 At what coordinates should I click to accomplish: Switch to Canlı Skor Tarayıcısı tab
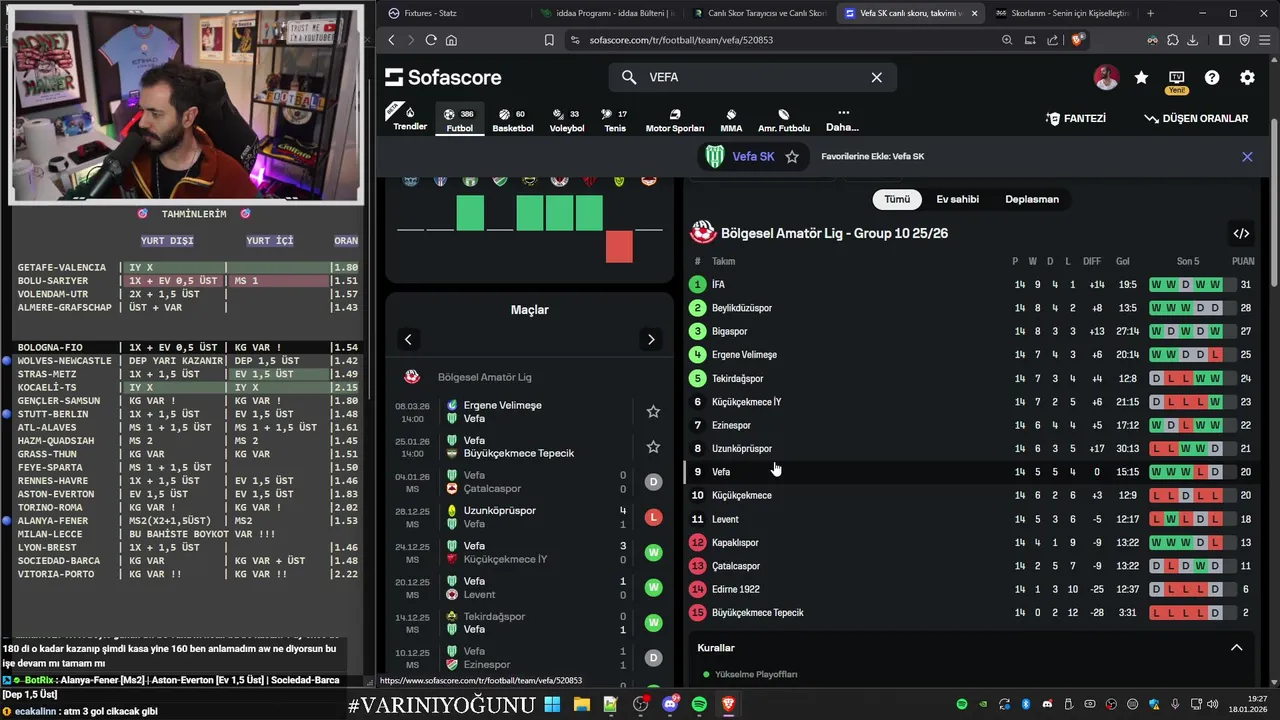[759, 13]
